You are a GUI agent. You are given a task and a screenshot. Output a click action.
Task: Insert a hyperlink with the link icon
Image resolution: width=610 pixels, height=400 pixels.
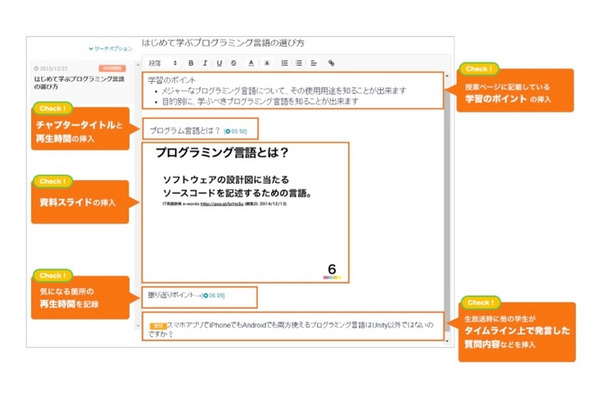[x=331, y=63]
